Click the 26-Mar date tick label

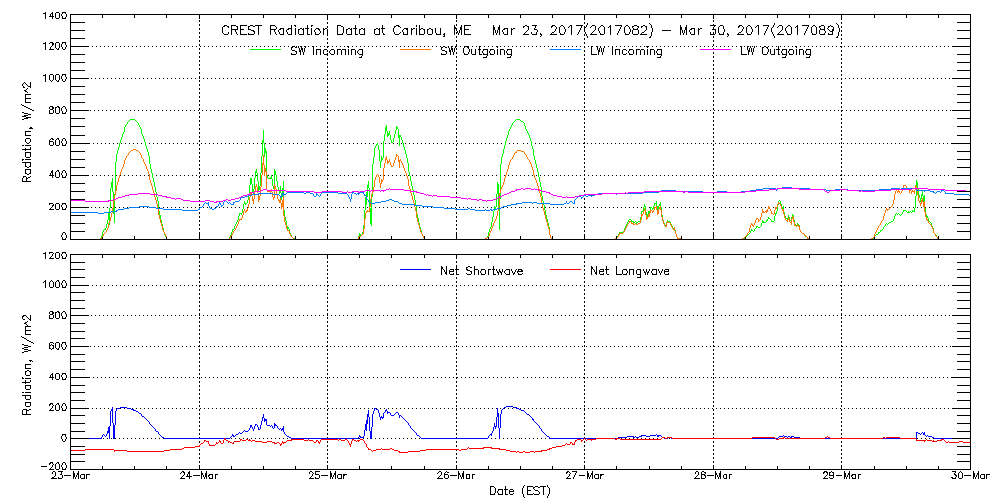click(457, 477)
